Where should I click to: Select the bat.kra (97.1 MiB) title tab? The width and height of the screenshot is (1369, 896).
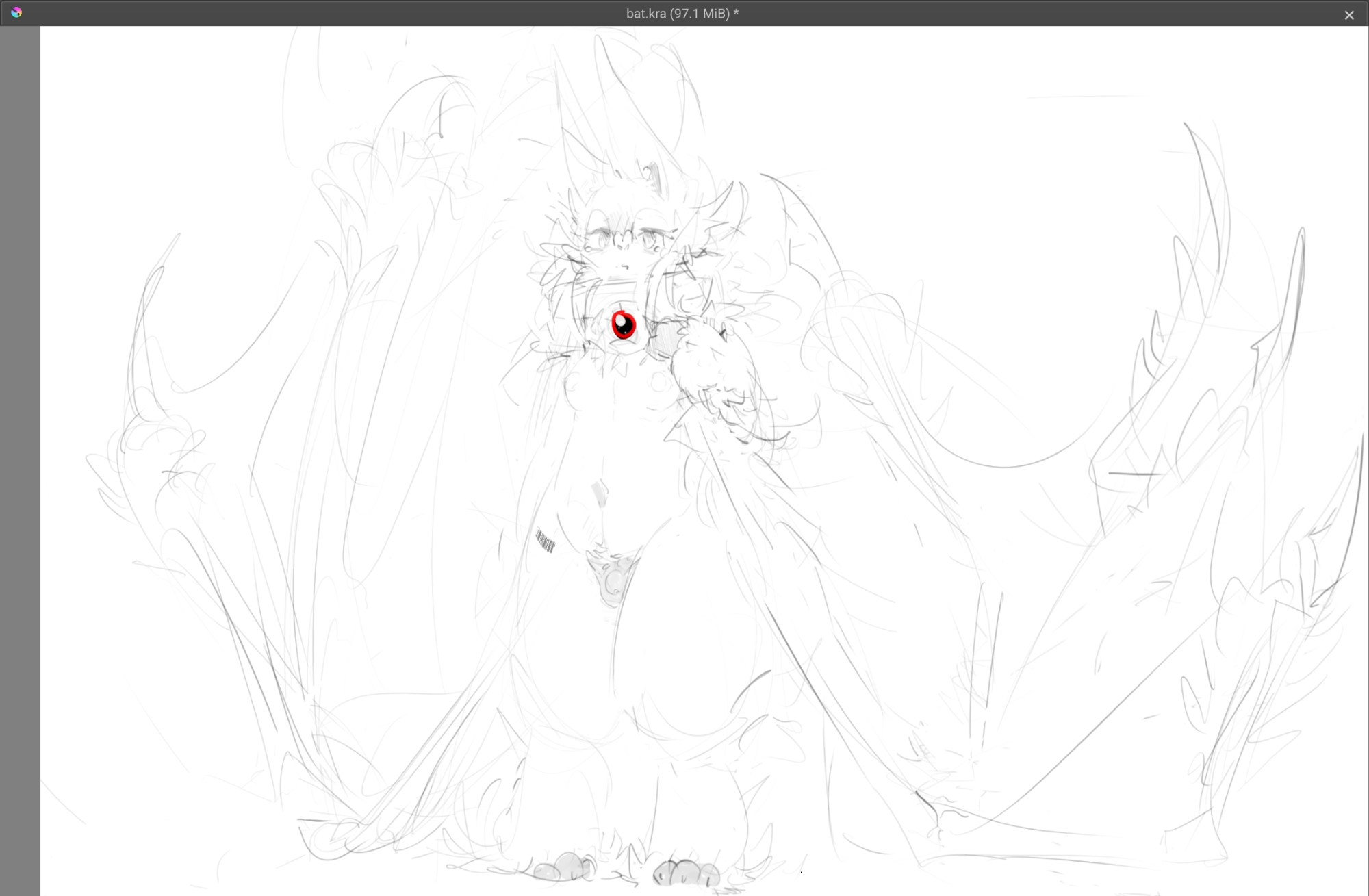(x=682, y=14)
